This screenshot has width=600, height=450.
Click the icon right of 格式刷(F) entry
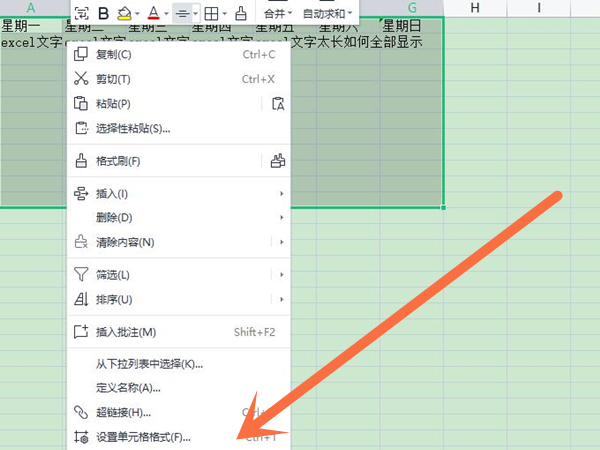[278, 160]
